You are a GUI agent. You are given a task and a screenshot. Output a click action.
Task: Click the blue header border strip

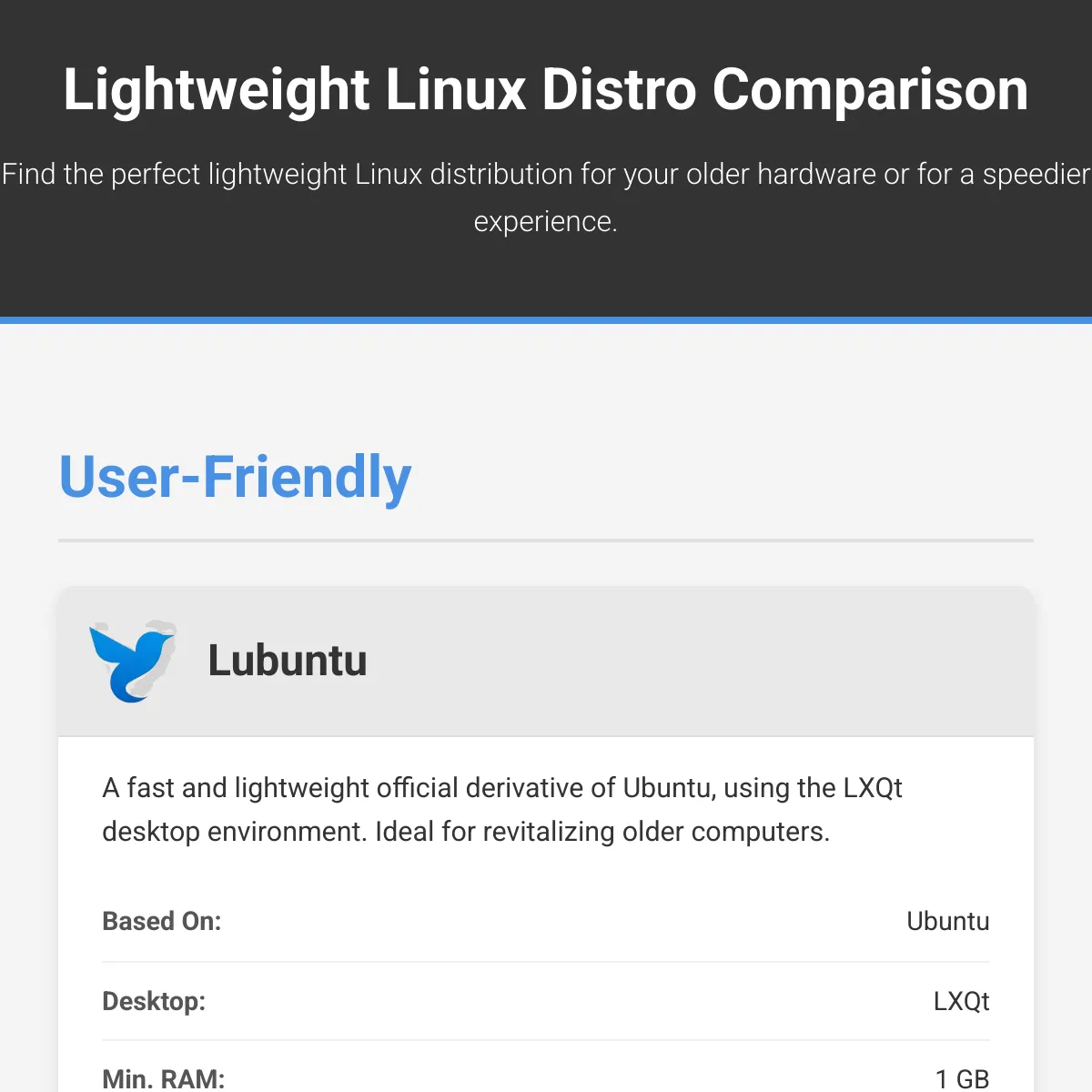546,320
